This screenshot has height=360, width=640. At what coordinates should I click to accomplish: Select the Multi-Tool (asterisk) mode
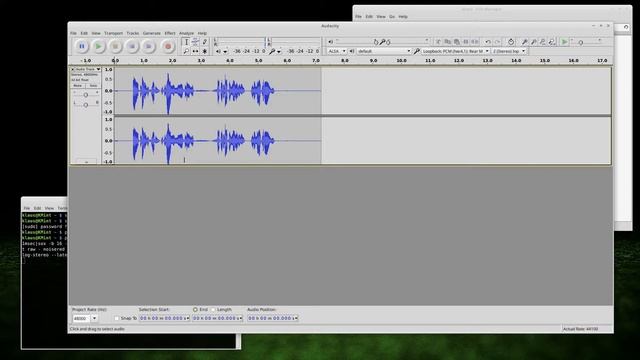point(205,51)
